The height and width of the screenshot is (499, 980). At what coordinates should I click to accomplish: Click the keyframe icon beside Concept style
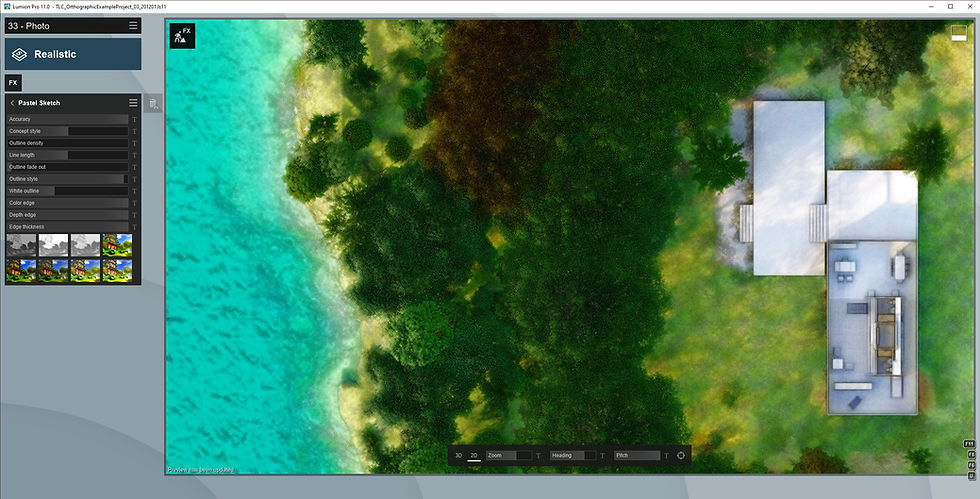(x=134, y=131)
